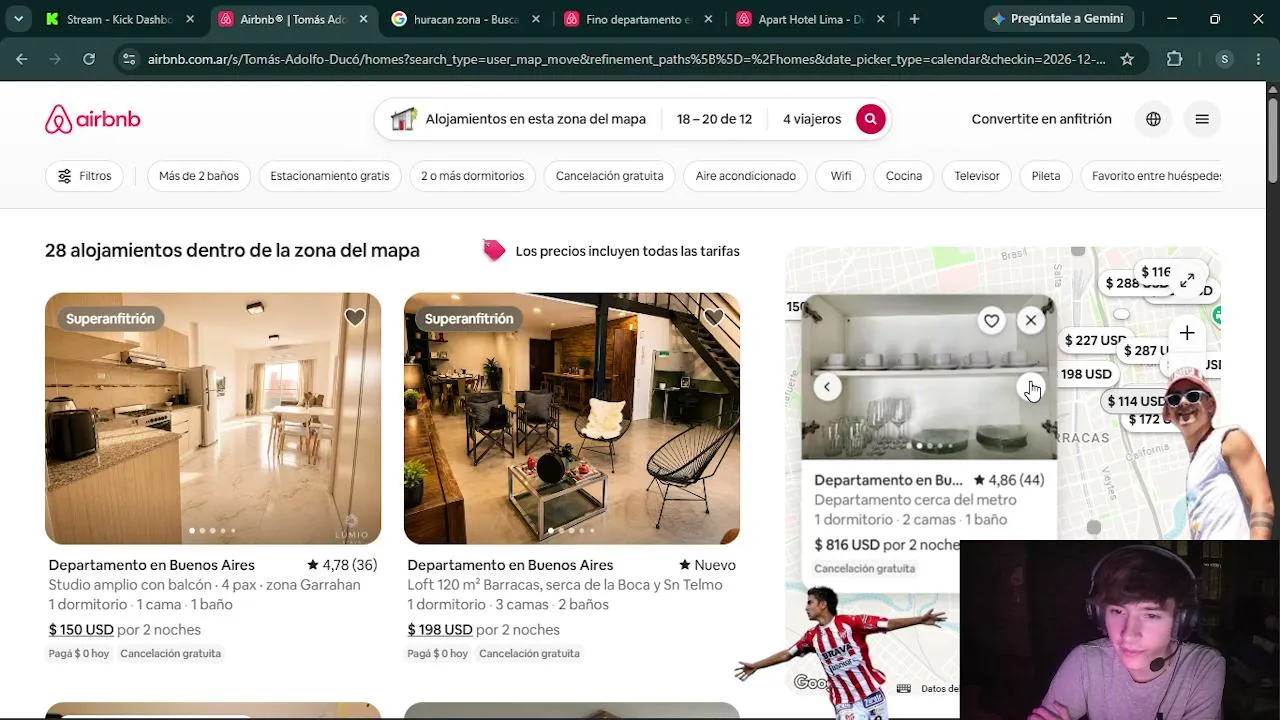Switch to the huracan zona search tab
This screenshot has height=720, width=1280.
click(x=466, y=19)
